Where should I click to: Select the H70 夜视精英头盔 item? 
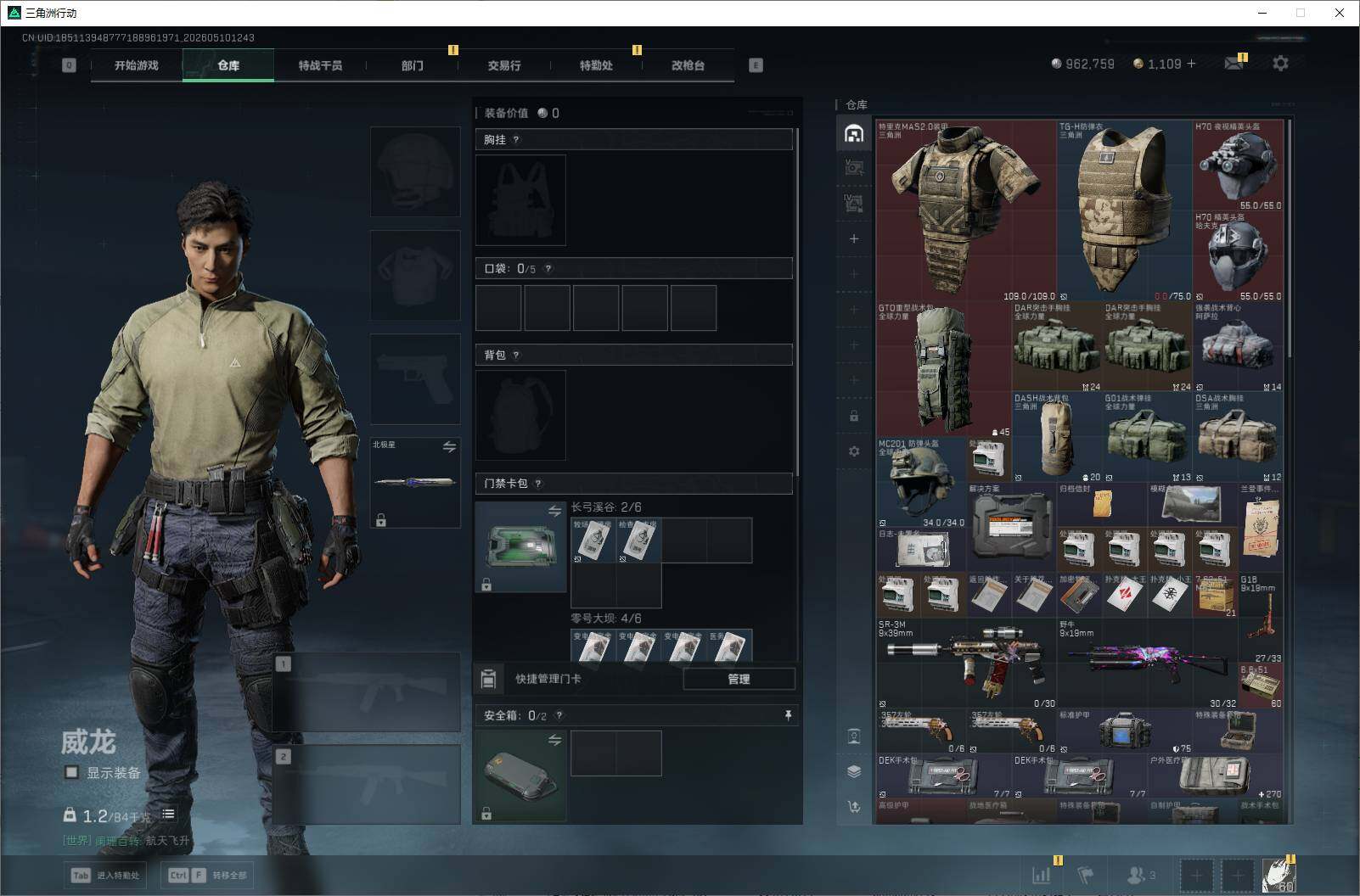(1239, 165)
